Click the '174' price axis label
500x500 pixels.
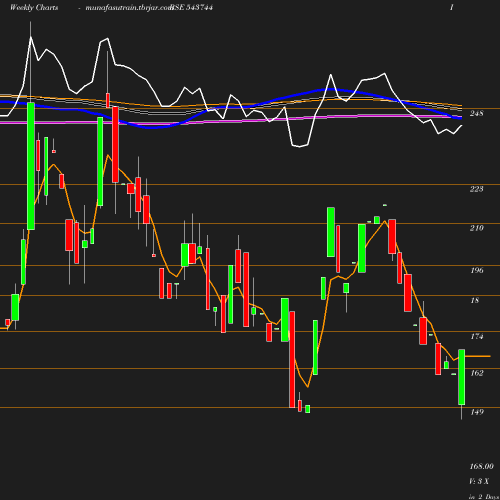[x=477, y=336]
